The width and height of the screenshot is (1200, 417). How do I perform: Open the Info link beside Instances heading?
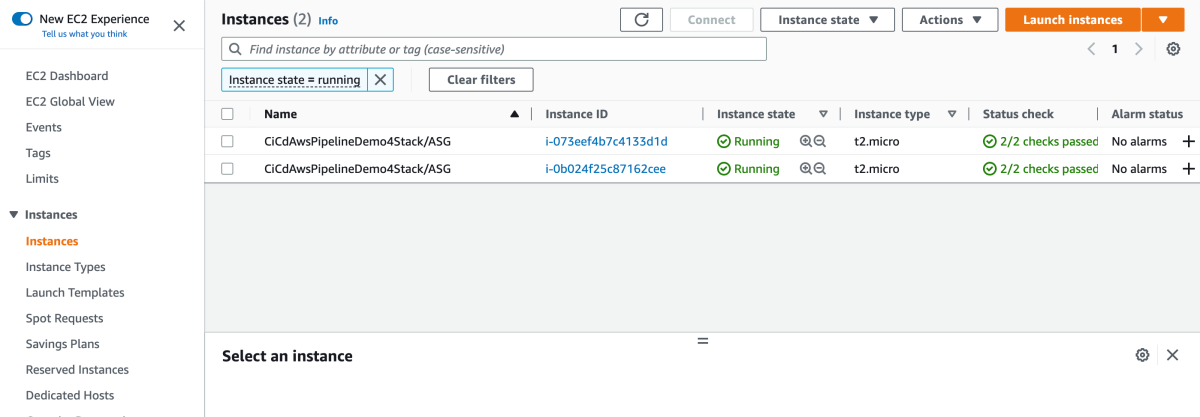(x=328, y=20)
